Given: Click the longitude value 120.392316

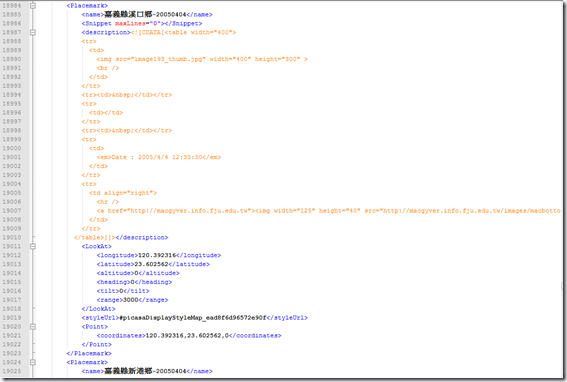Looking at the screenshot, I should (157, 255).
